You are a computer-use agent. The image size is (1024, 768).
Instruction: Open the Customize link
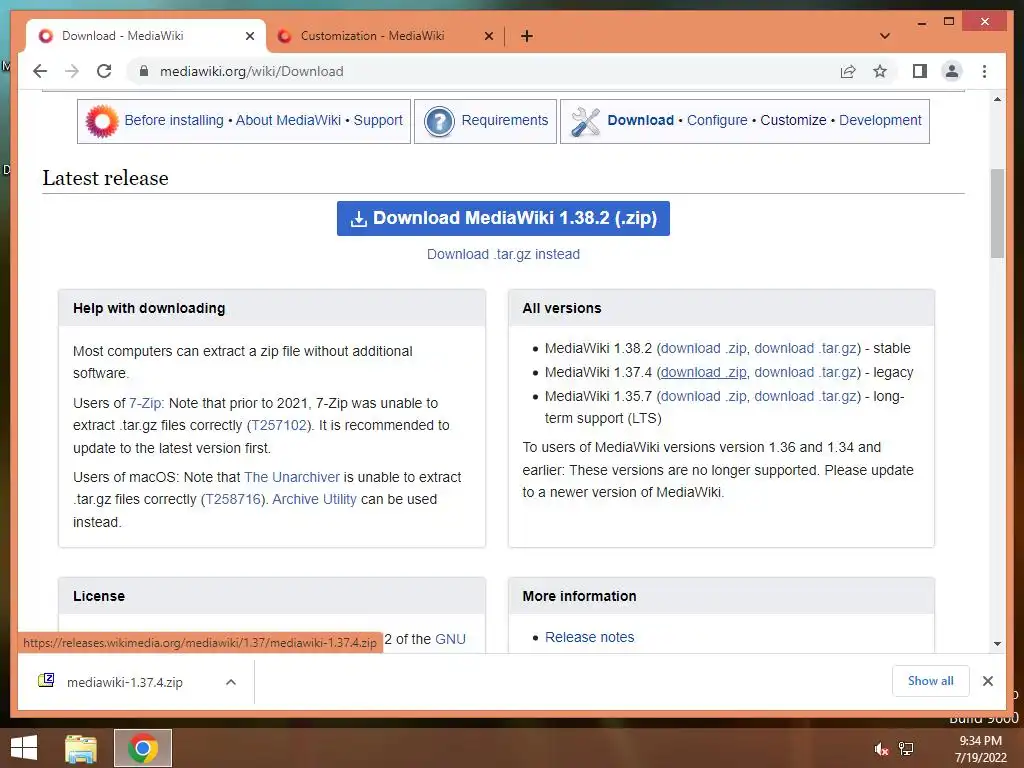(x=793, y=120)
